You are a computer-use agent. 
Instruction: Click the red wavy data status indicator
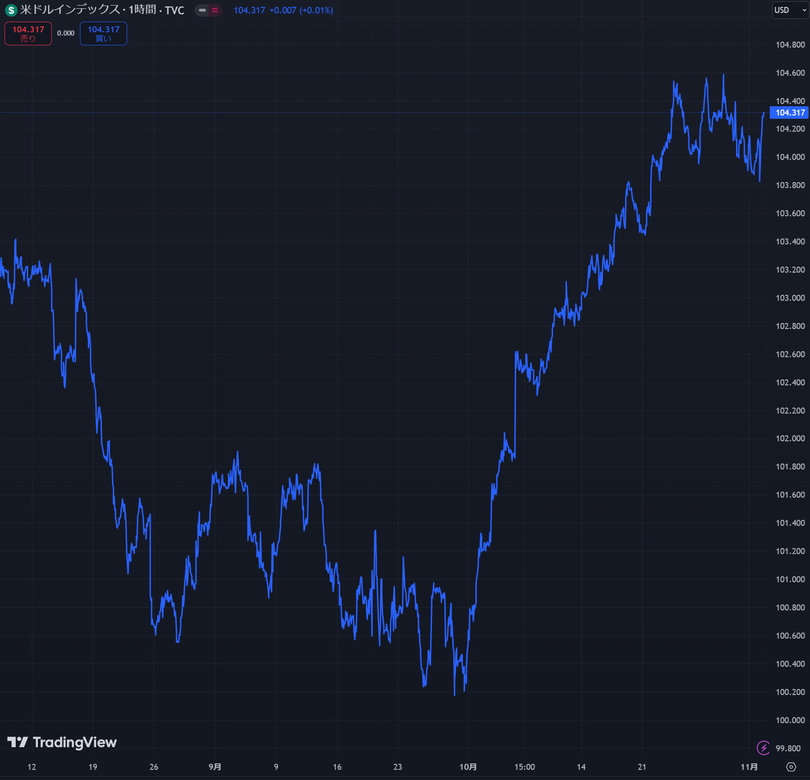pyautogui.click(x=215, y=10)
